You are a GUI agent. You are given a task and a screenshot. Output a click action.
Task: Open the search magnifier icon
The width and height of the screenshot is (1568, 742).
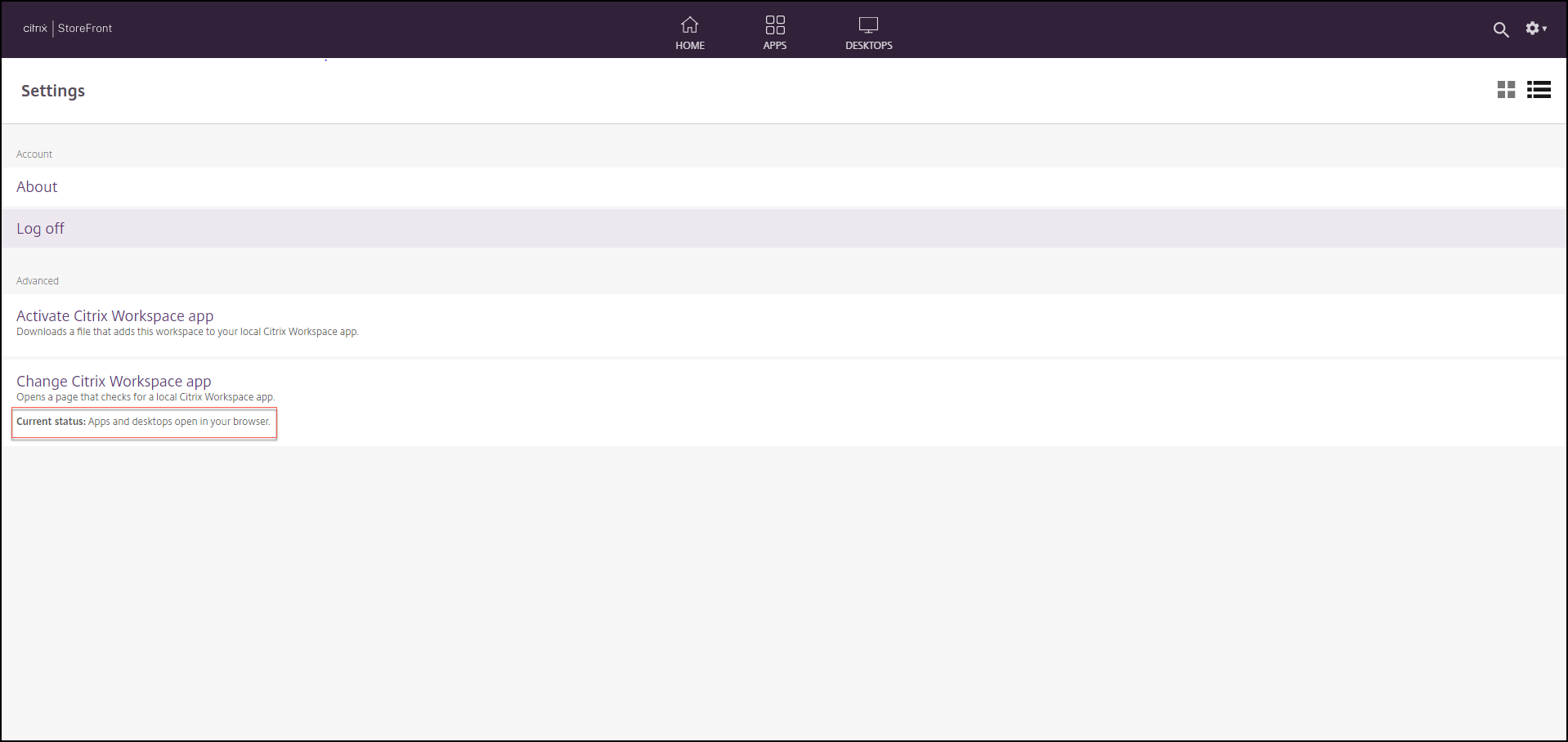pyautogui.click(x=1501, y=29)
